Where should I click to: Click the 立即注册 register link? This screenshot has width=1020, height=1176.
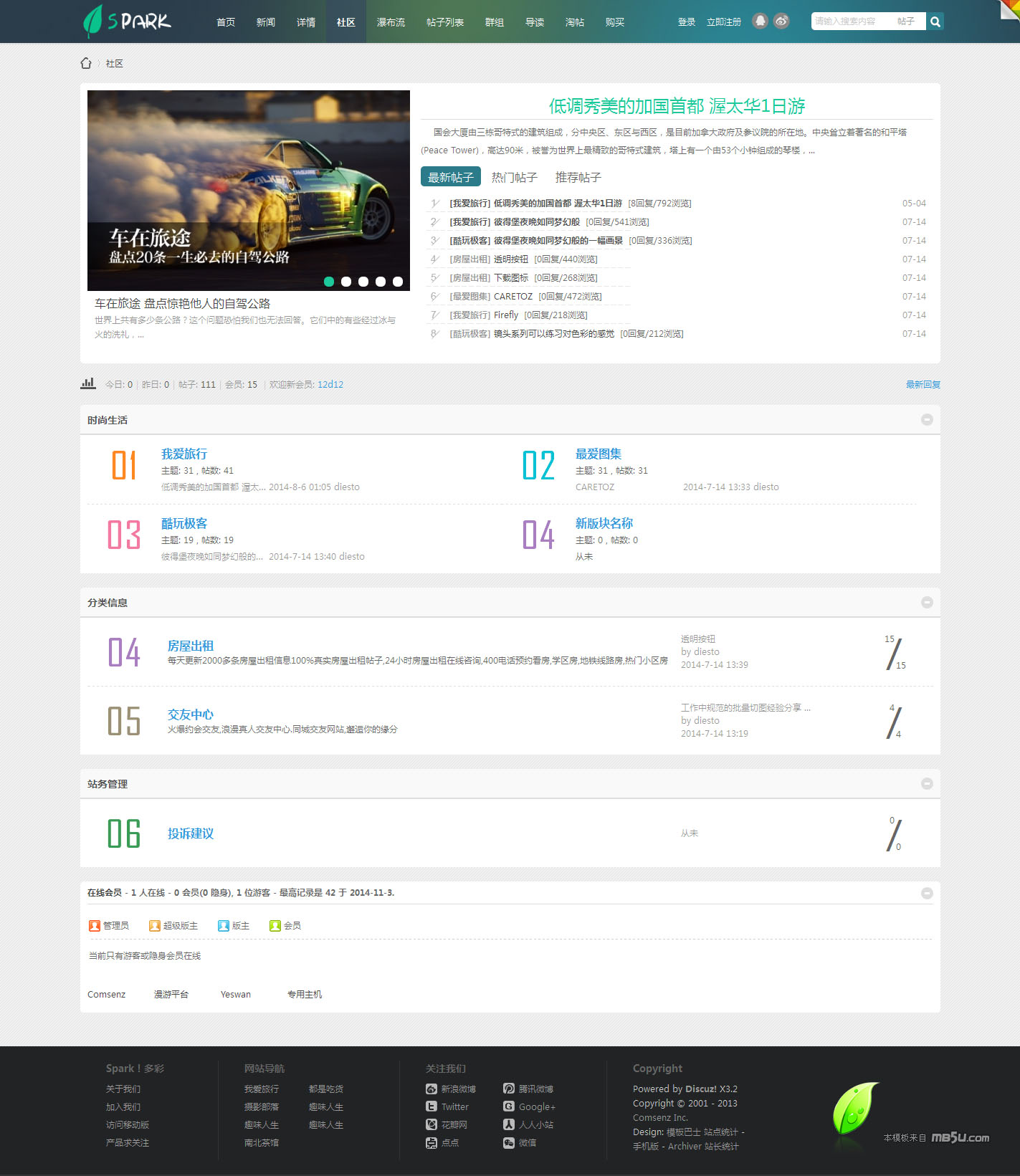coord(723,22)
